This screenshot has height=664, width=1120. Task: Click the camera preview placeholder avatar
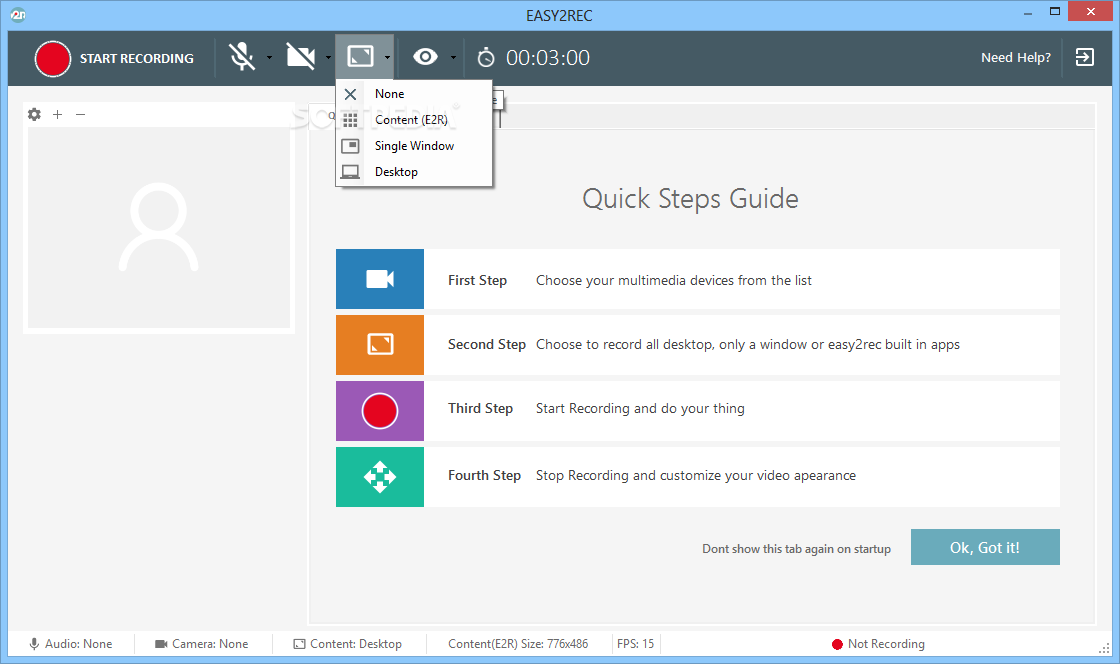[159, 227]
